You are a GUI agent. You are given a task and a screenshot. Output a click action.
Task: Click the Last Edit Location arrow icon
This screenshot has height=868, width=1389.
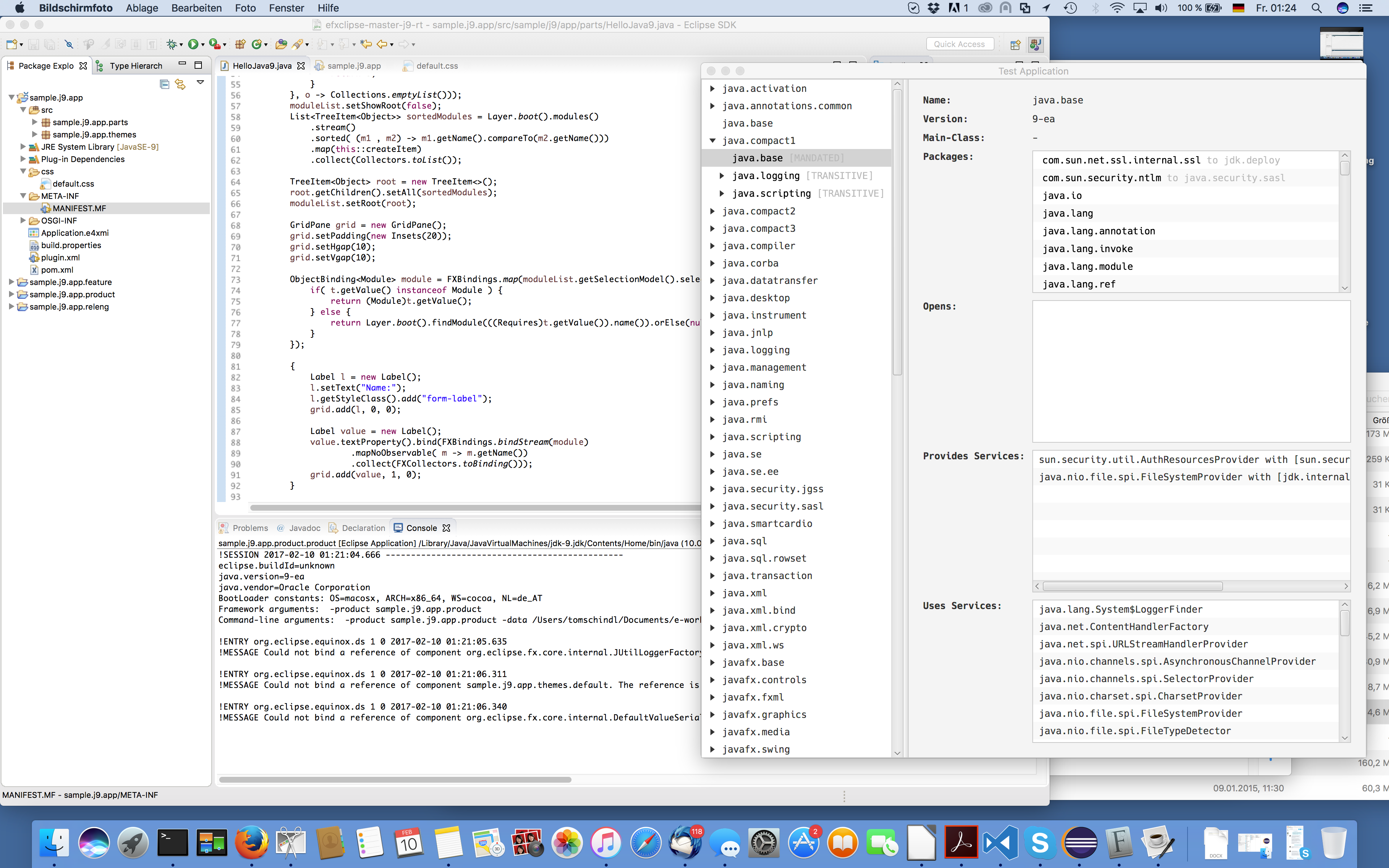(x=366, y=44)
